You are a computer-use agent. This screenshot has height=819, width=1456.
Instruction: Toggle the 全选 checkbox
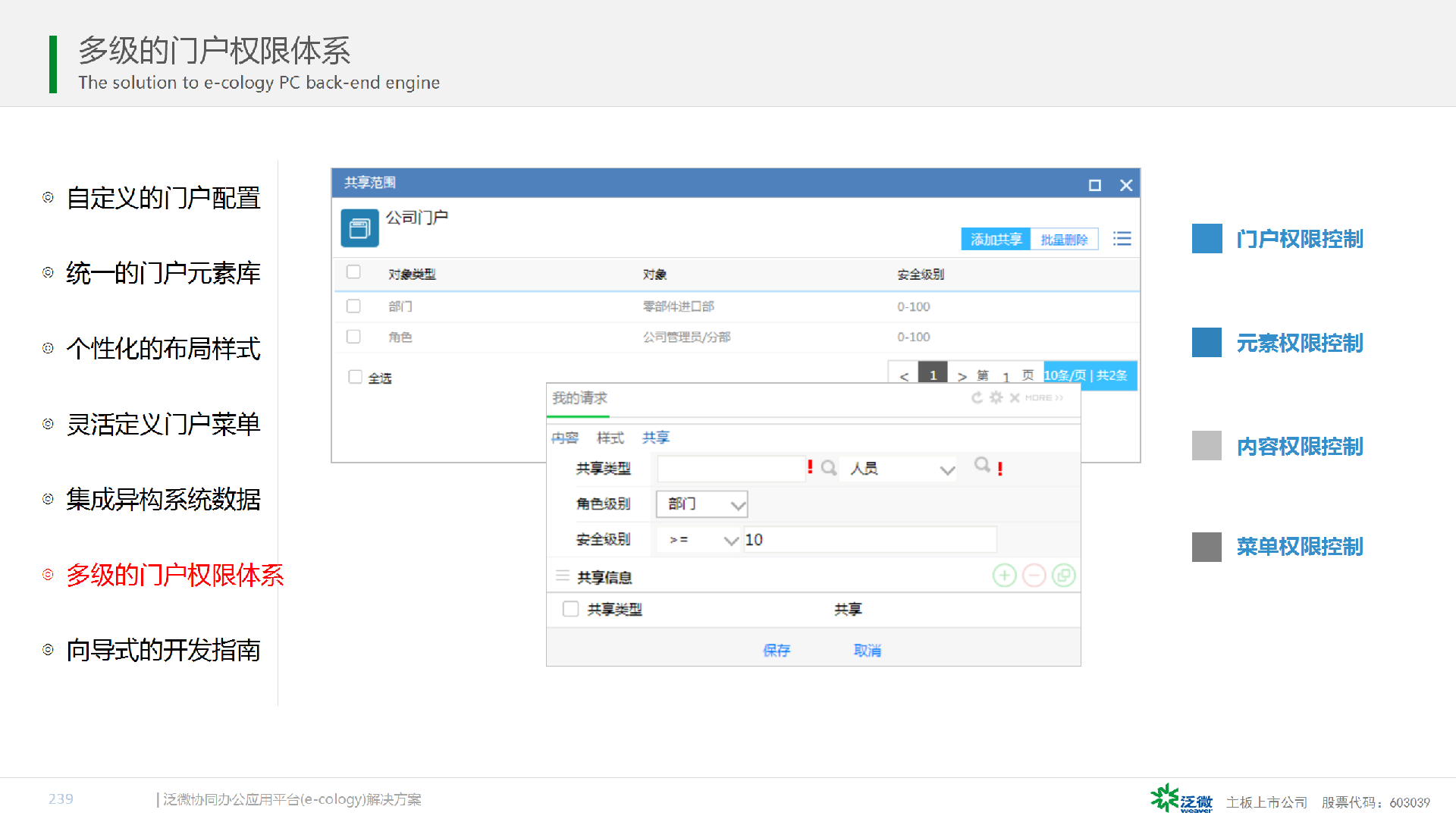(x=355, y=377)
